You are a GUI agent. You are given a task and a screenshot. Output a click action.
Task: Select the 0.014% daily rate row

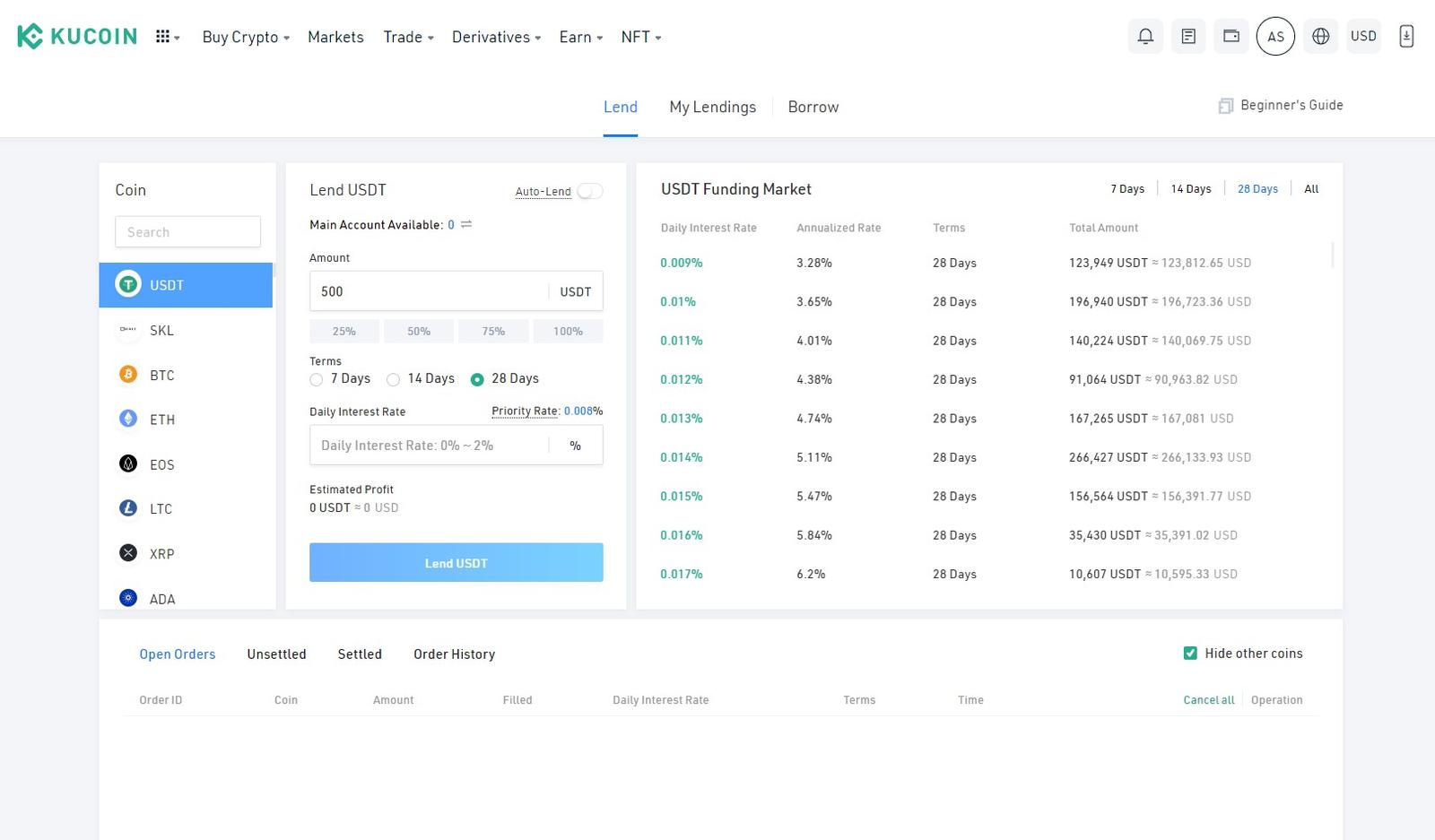point(989,457)
